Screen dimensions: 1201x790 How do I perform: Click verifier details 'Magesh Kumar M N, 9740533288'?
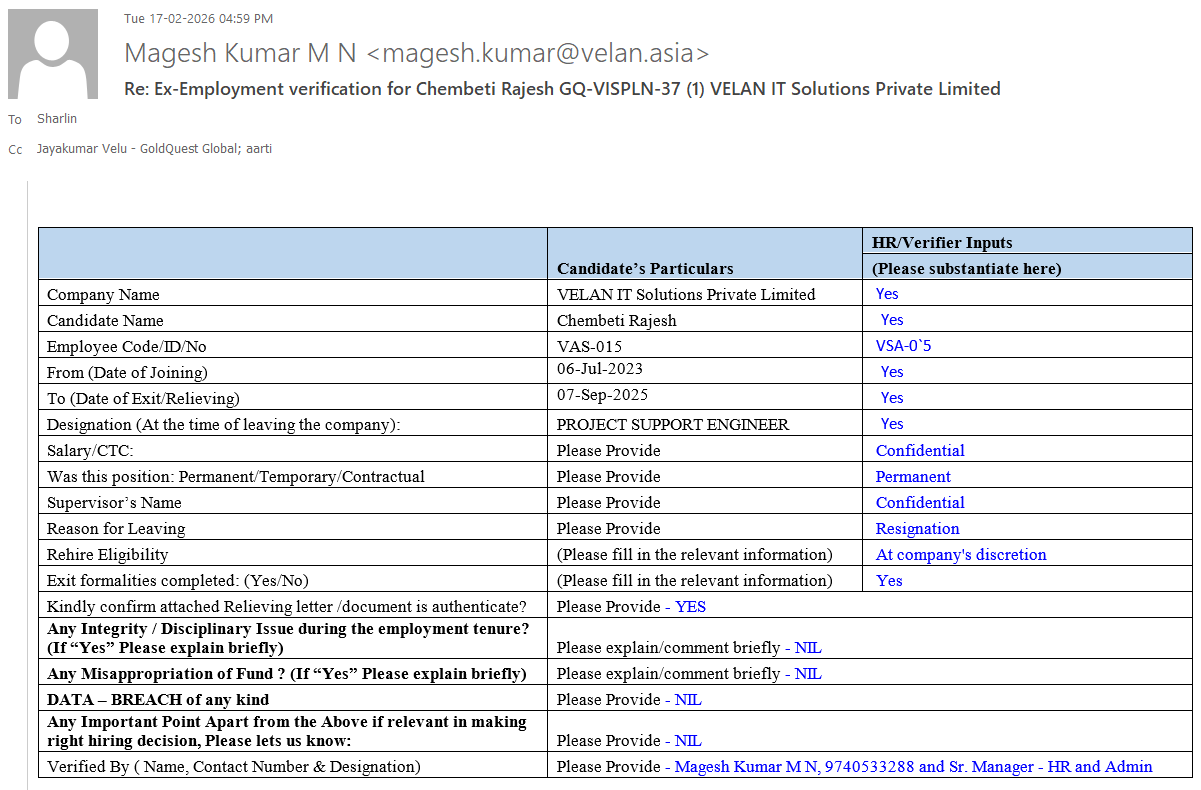click(x=795, y=766)
